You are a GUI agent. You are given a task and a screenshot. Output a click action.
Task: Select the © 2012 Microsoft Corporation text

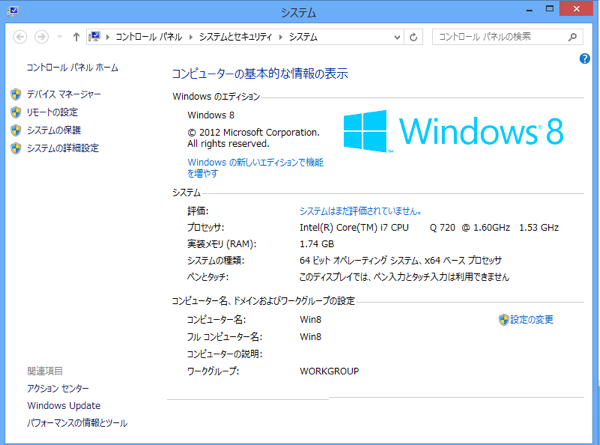point(253,133)
